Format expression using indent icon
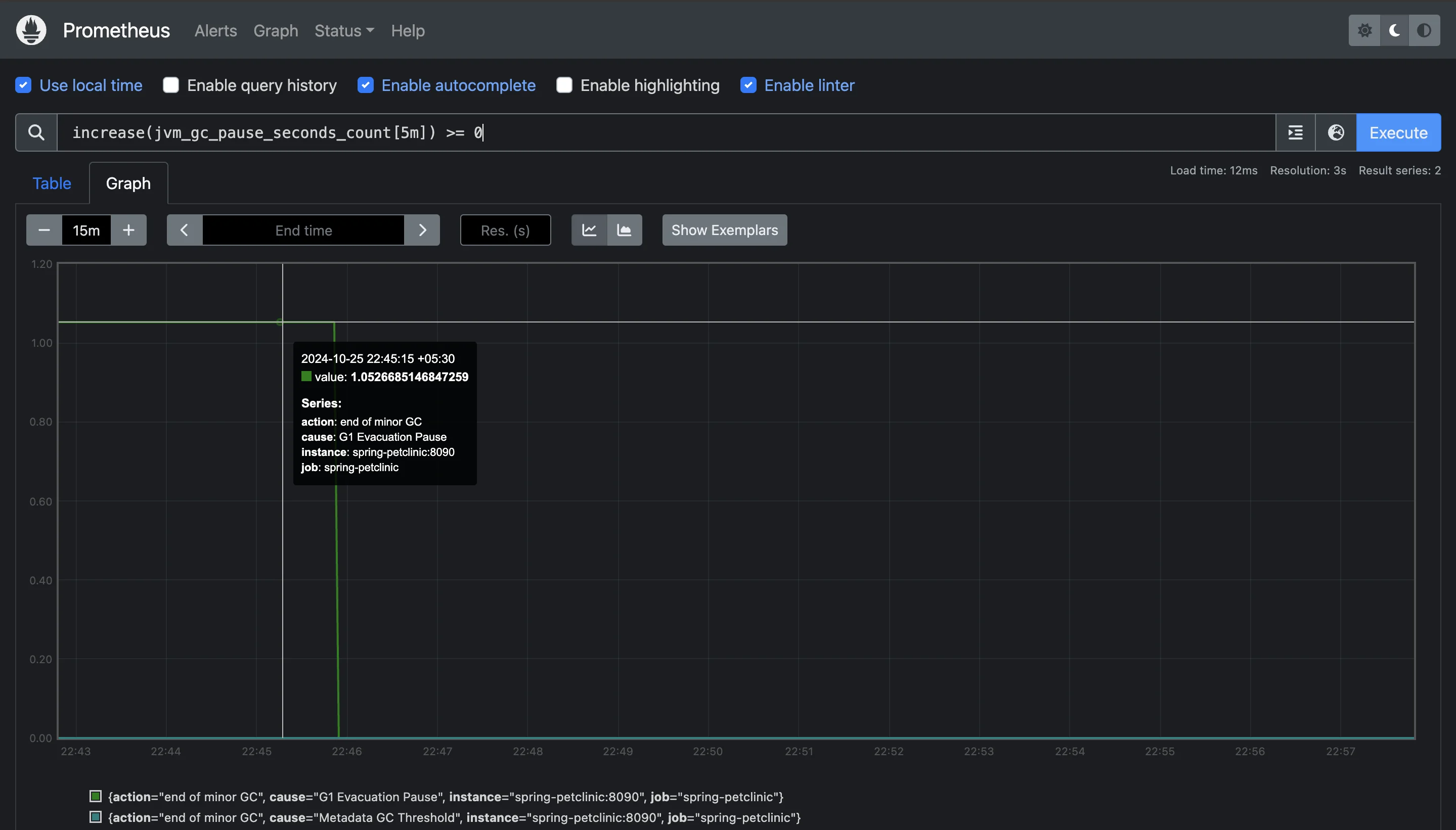 1295,132
